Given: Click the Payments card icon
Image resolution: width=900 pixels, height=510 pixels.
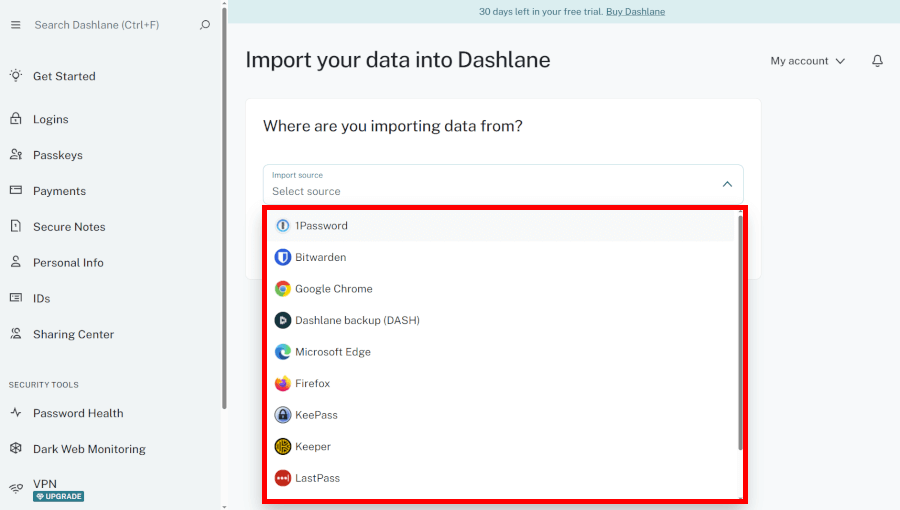Looking at the screenshot, I should [x=16, y=190].
